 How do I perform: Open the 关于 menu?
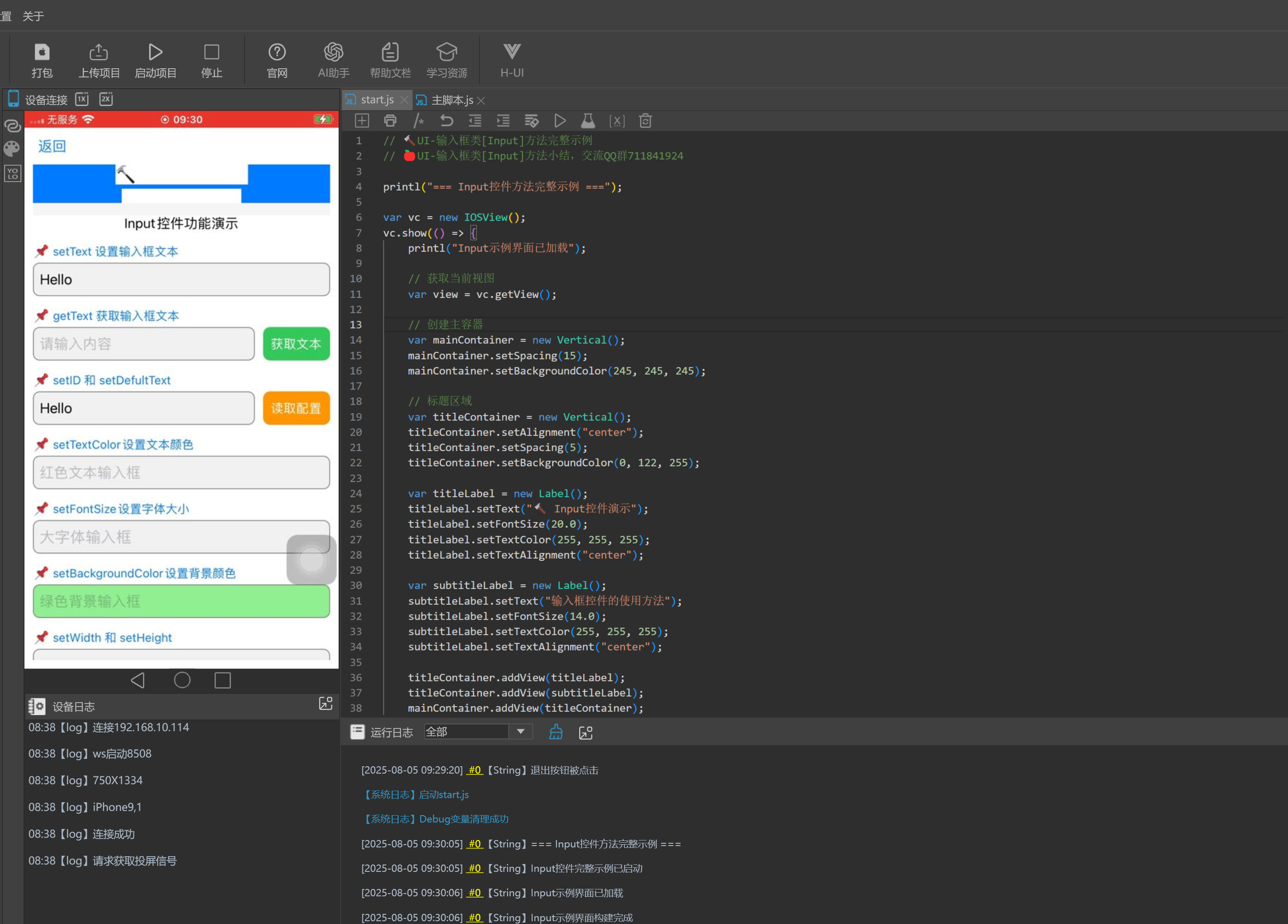[x=33, y=16]
